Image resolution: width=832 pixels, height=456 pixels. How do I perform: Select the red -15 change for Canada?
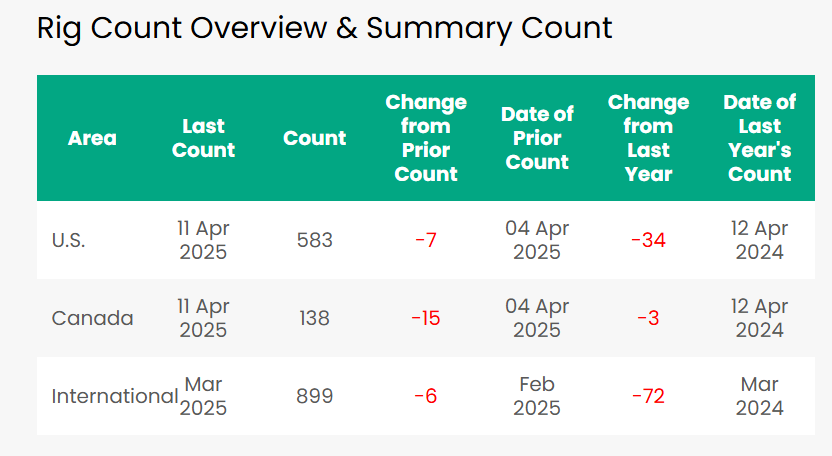click(426, 318)
